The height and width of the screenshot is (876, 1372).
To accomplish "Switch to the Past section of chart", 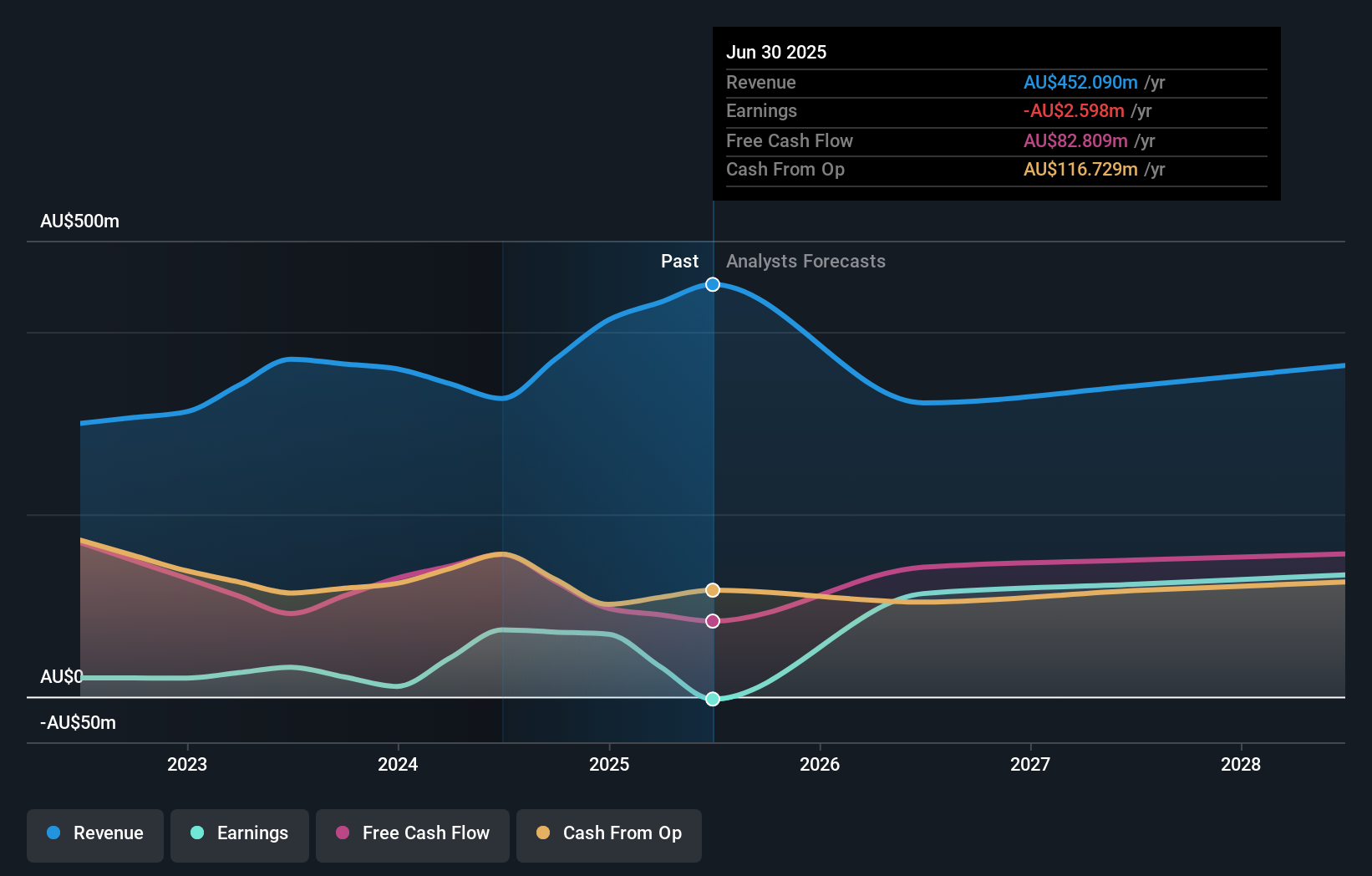I will [679, 261].
